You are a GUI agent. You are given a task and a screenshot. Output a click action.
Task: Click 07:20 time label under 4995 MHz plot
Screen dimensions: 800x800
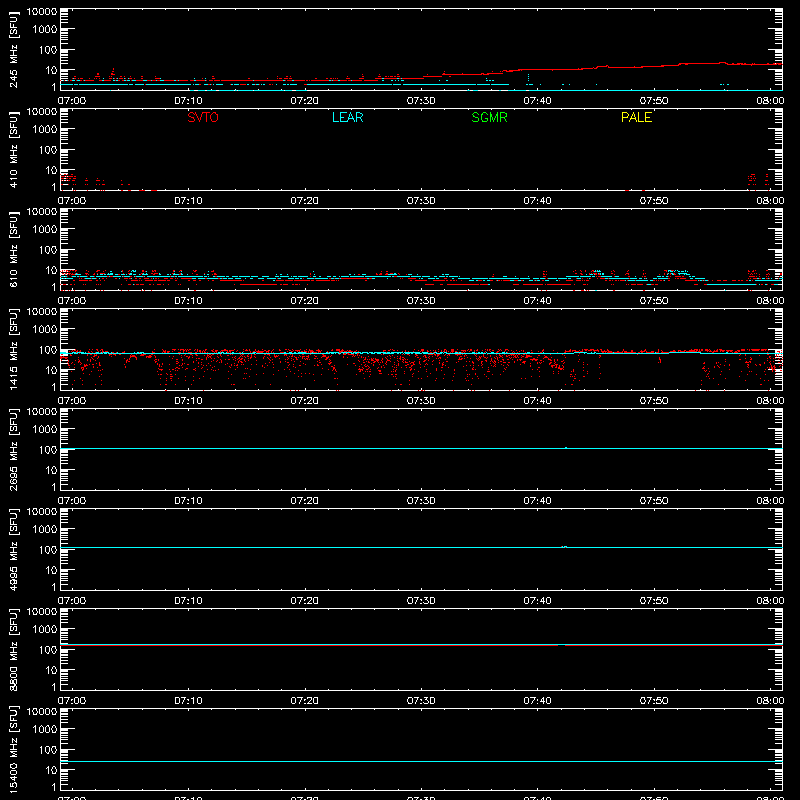[305, 601]
